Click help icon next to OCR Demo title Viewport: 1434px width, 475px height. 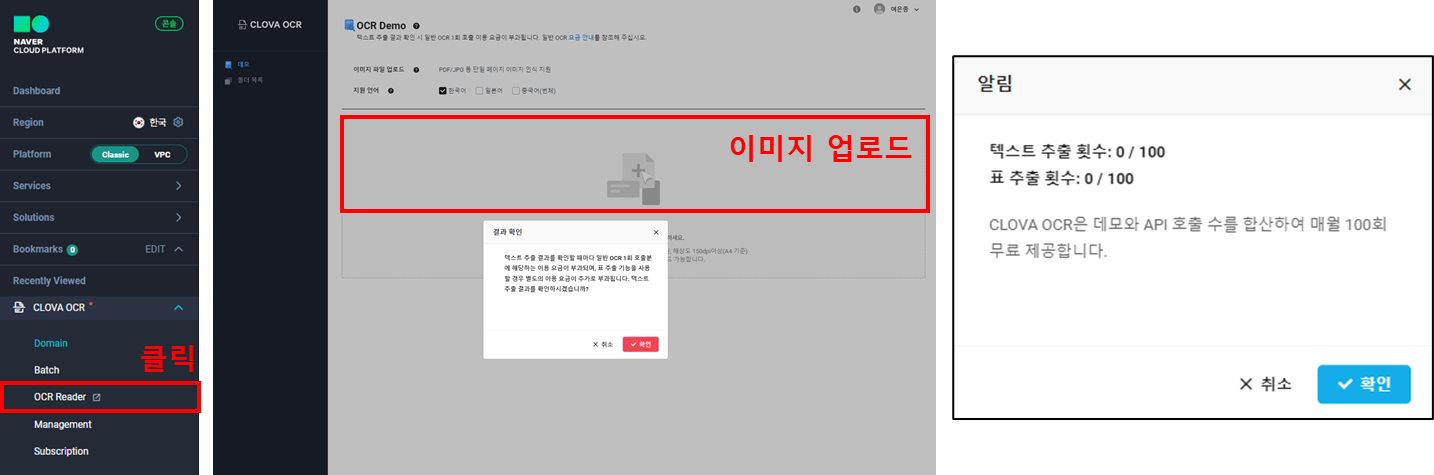[416, 26]
